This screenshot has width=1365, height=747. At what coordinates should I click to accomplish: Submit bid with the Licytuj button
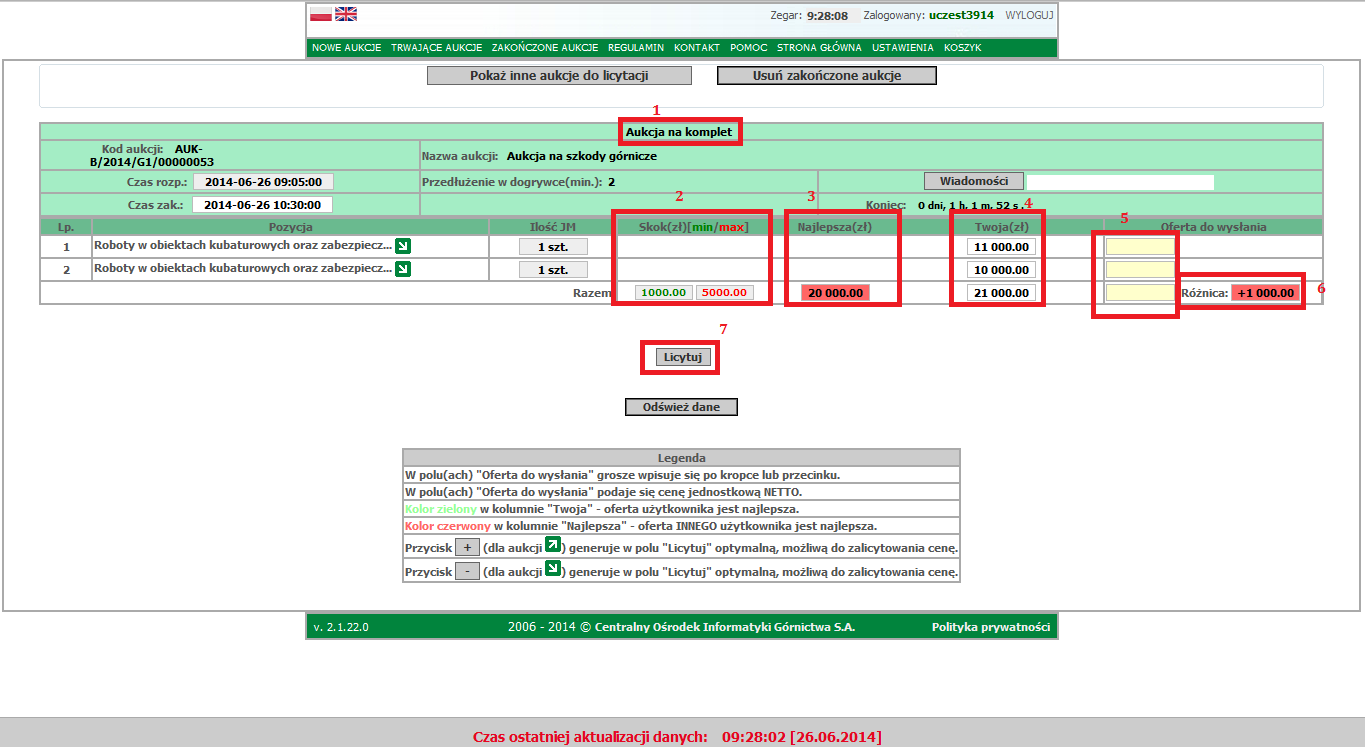point(684,358)
